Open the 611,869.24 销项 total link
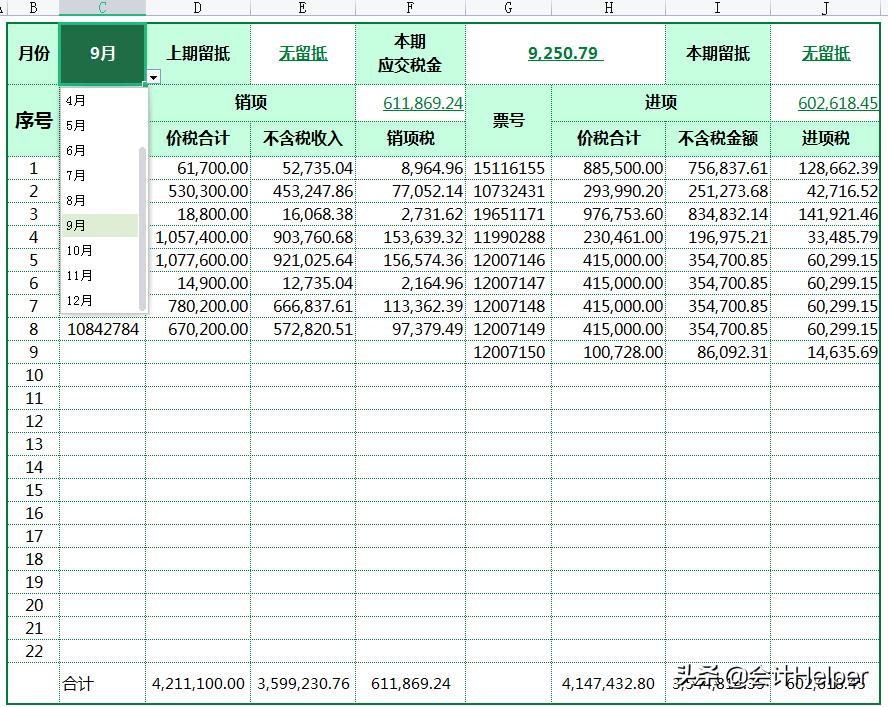Screen dimensions: 888x707 [421, 103]
